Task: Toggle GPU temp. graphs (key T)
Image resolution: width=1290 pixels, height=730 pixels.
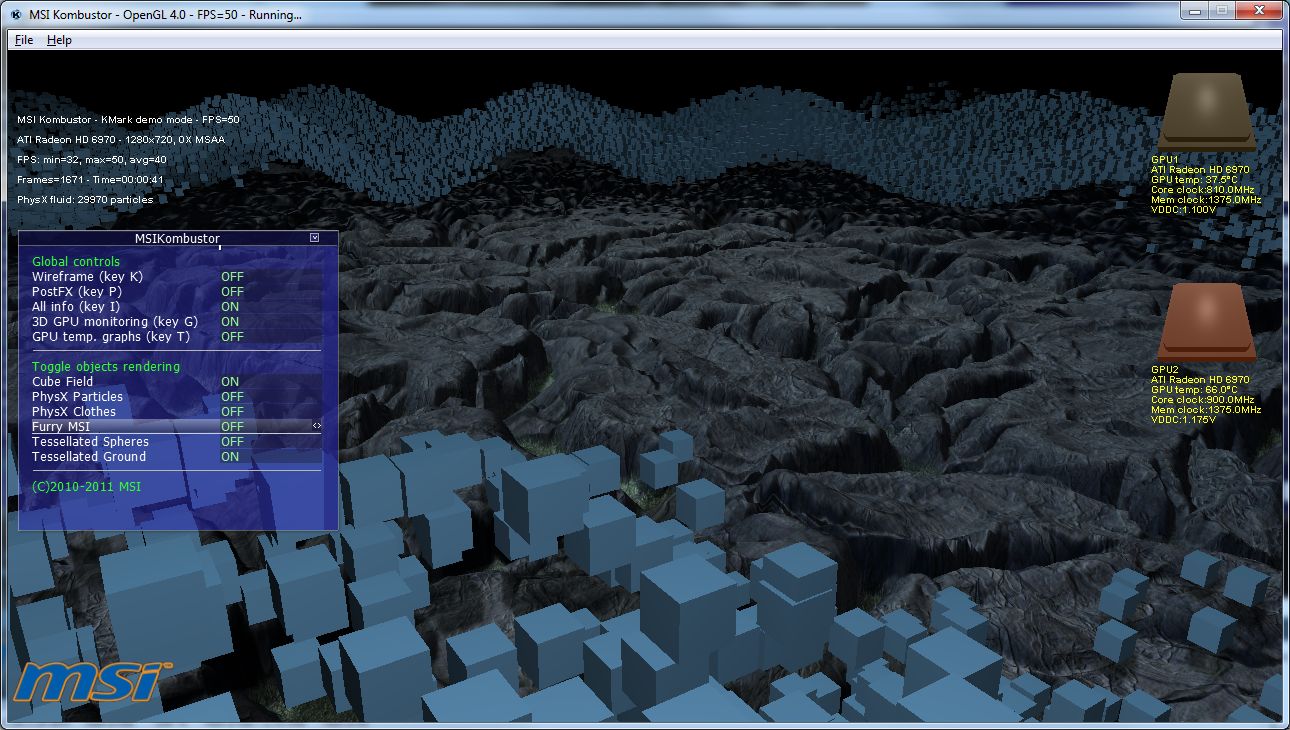Action: 178,337
